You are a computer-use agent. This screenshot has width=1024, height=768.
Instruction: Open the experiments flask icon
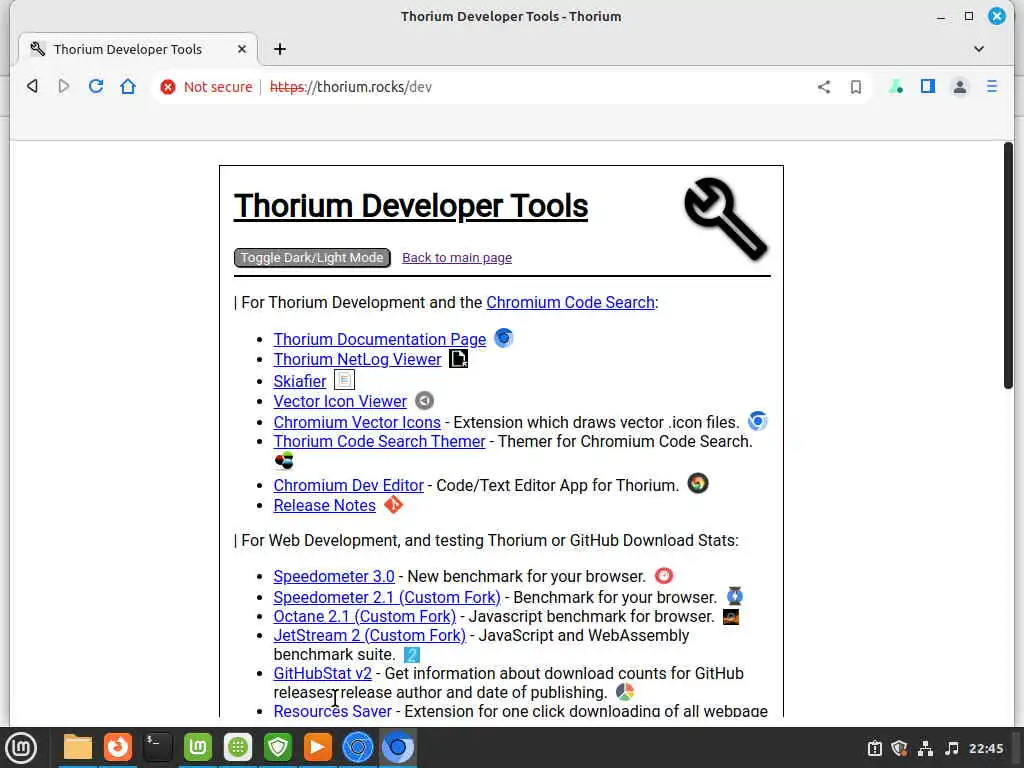point(896,86)
